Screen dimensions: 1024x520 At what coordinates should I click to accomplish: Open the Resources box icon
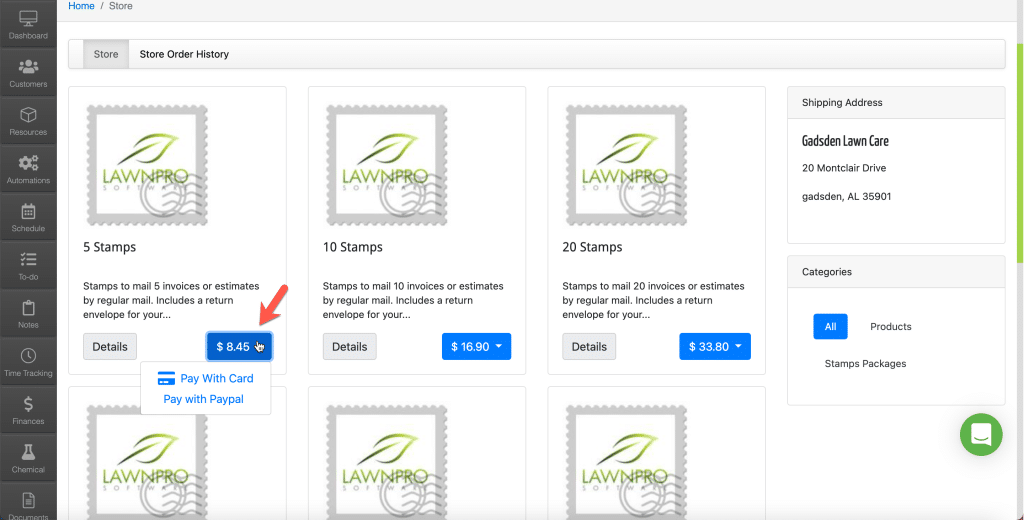(28, 115)
